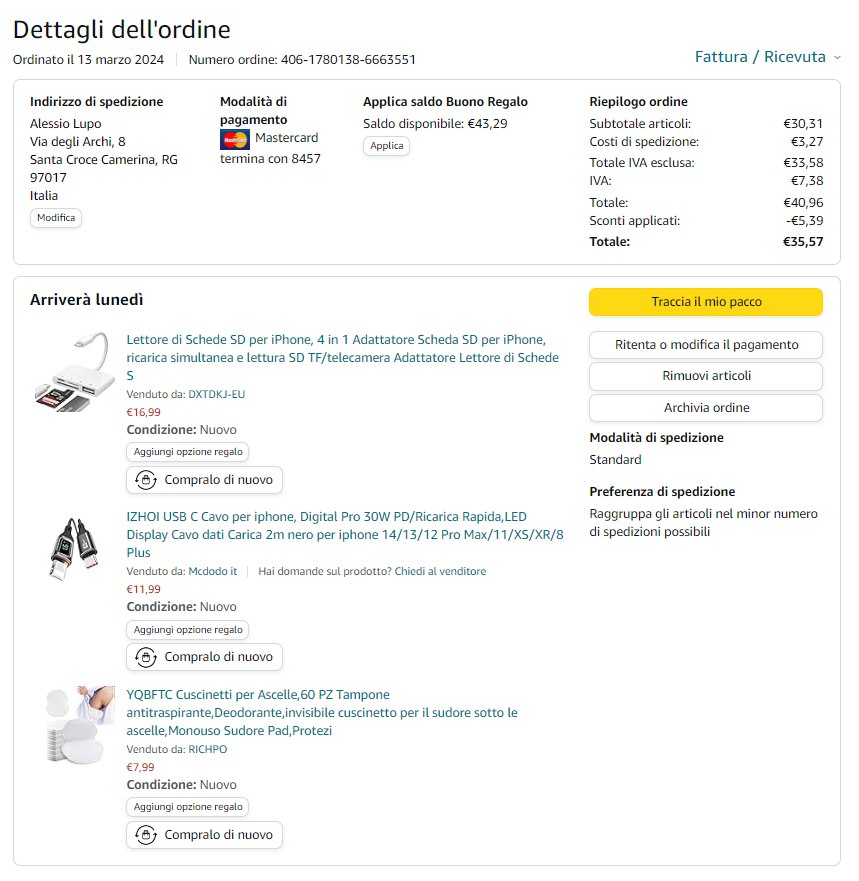This screenshot has height=881, width=859.
Task: Click the Mastercard payment logo icon
Action: (235, 139)
